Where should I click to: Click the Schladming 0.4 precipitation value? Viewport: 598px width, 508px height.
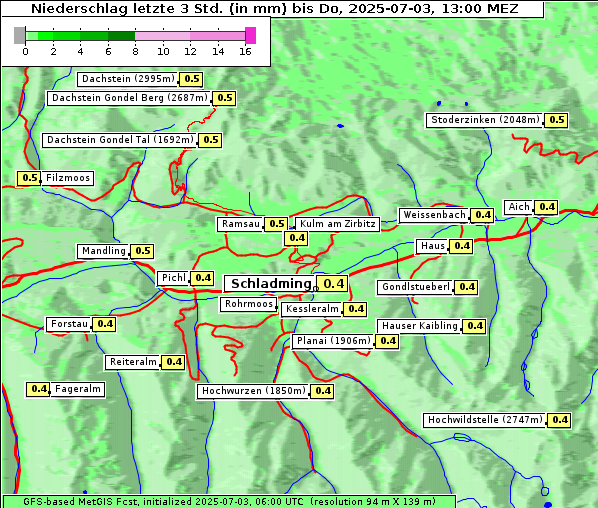(333, 284)
